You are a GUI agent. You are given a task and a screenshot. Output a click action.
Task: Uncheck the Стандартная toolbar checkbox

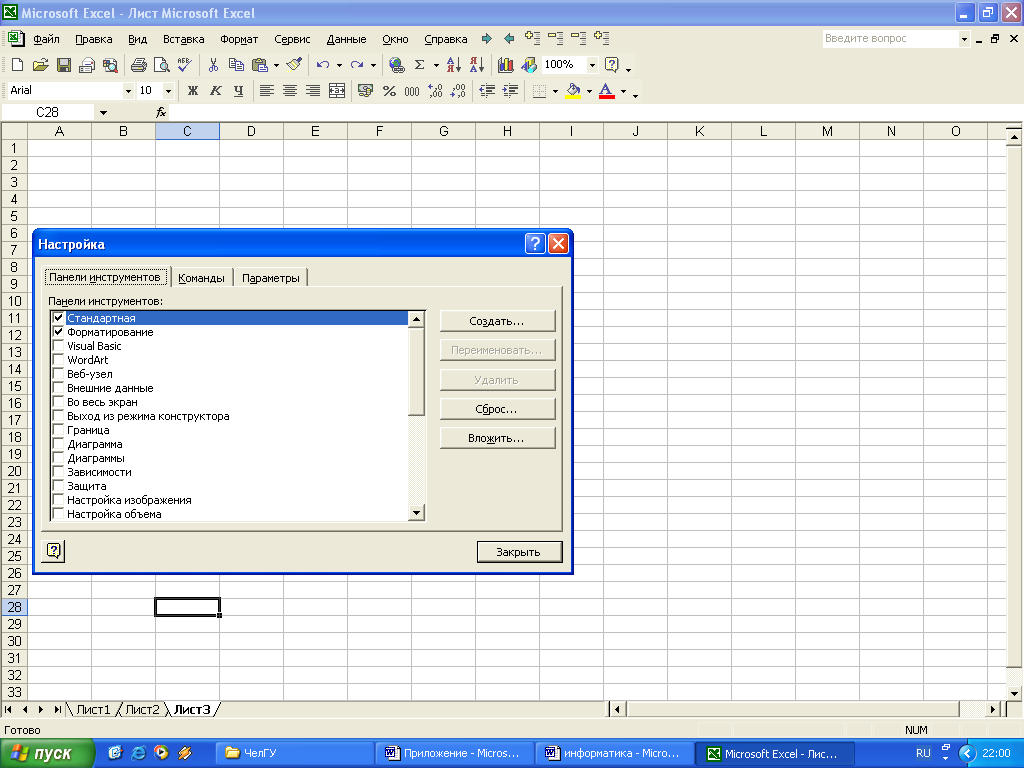[x=58, y=318]
